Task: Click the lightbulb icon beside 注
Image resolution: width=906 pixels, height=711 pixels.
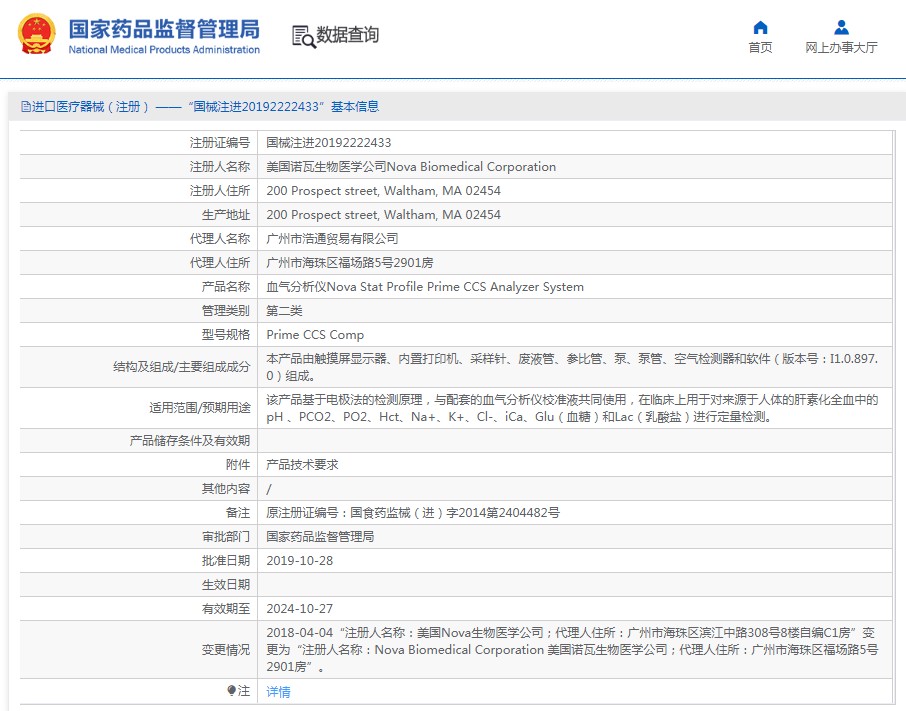Action: coord(231,690)
